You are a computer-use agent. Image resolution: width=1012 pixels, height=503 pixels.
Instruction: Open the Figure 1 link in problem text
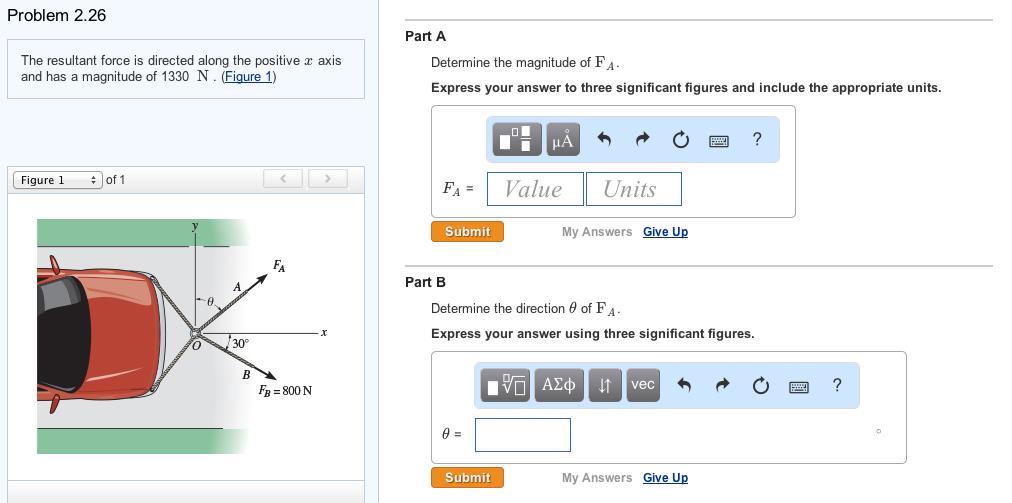coord(248,77)
